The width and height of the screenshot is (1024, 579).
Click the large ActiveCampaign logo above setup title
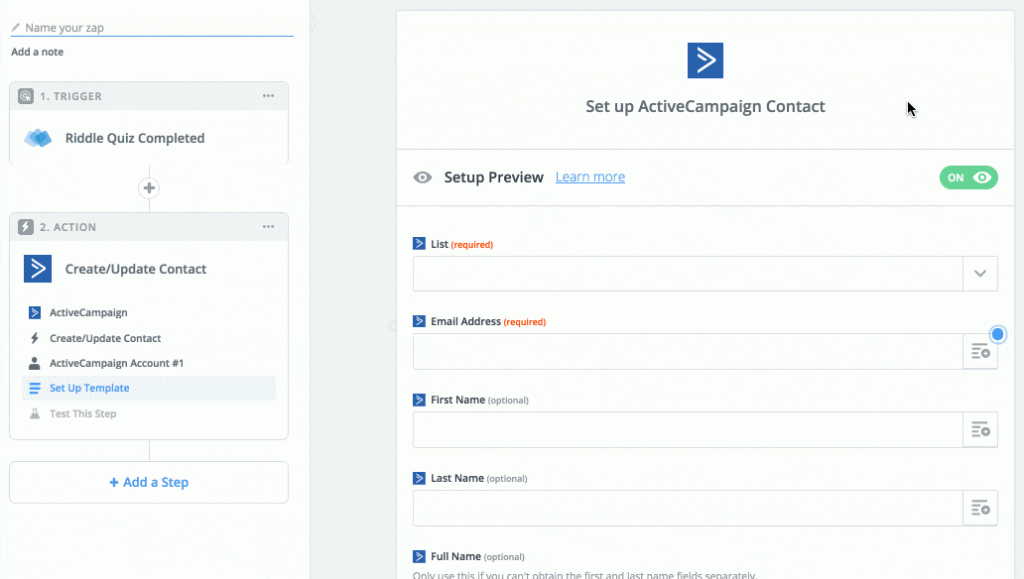tap(705, 61)
